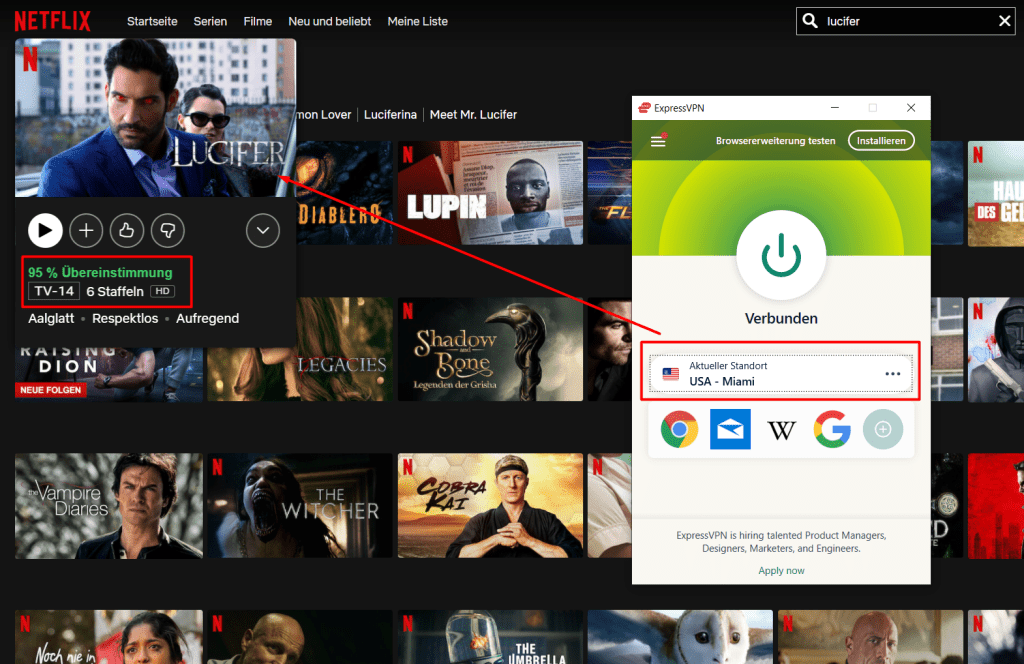The width and height of the screenshot is (1024, 664).
Task: Expand Lucifer details with chevron button
Action: [x=263, y=230]
